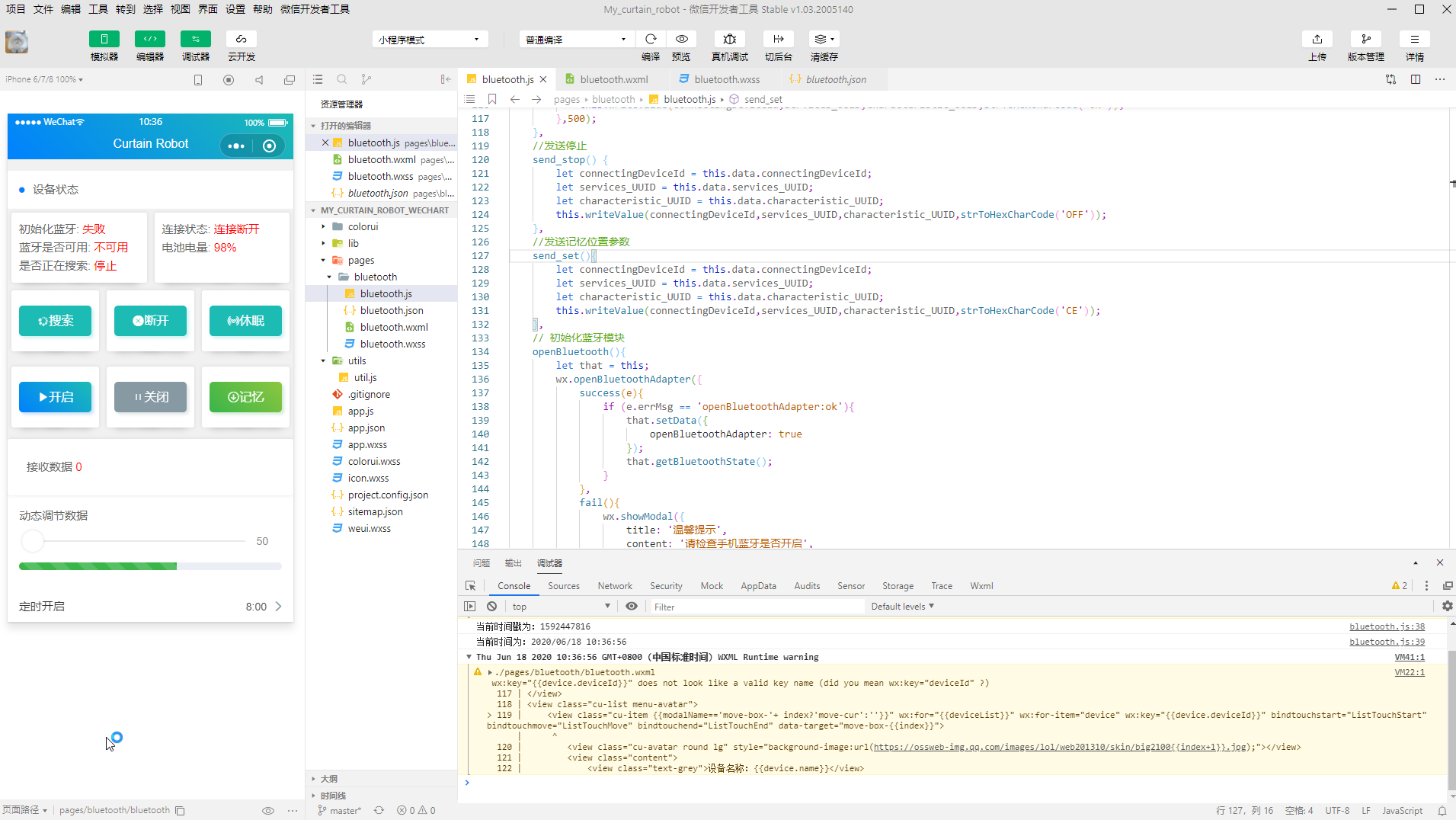
Task: Click the bookmark icon in breadcrumb bar
Action: tap(492, 99)
